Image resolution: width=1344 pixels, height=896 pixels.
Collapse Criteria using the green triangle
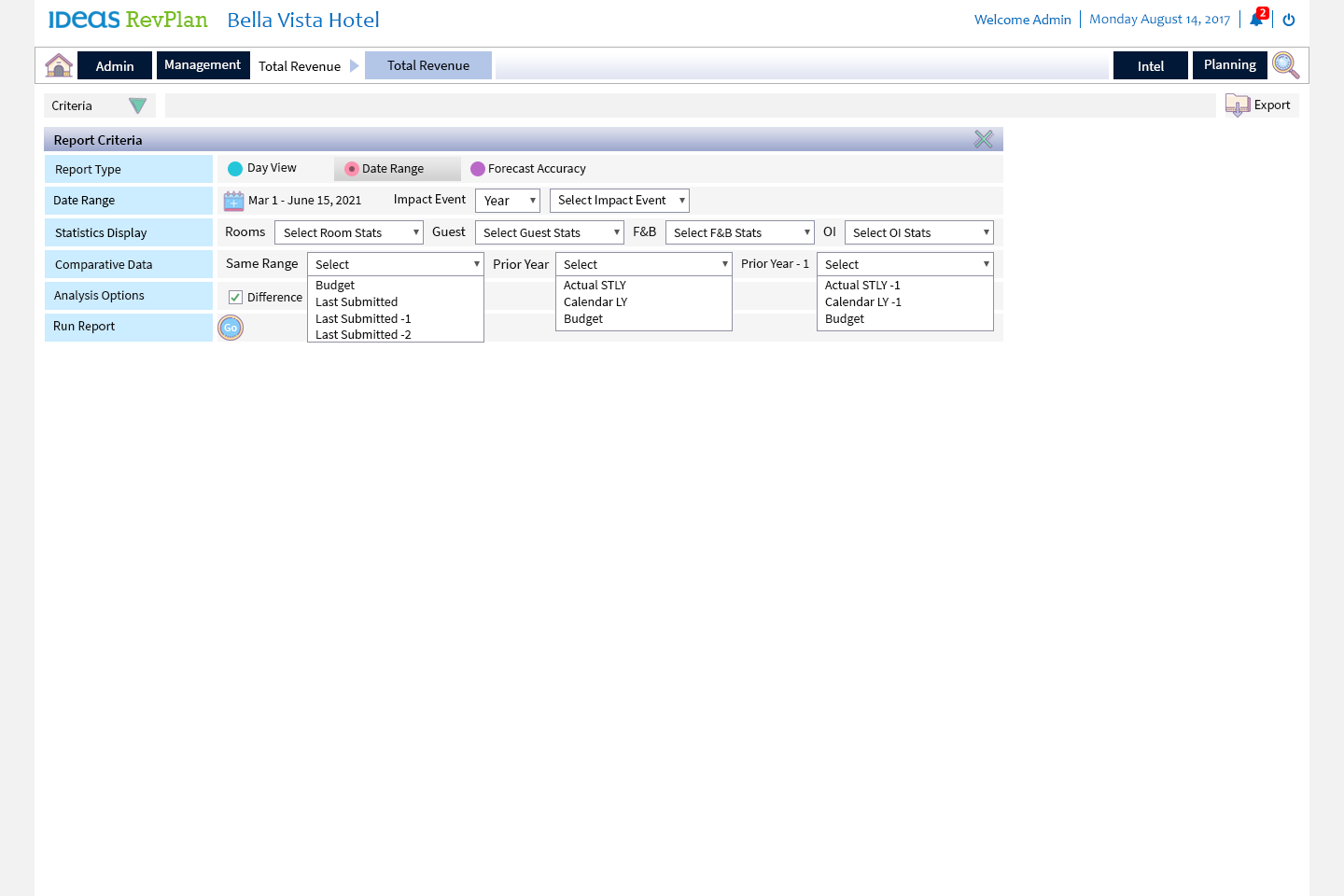click(x=137, y=106)
